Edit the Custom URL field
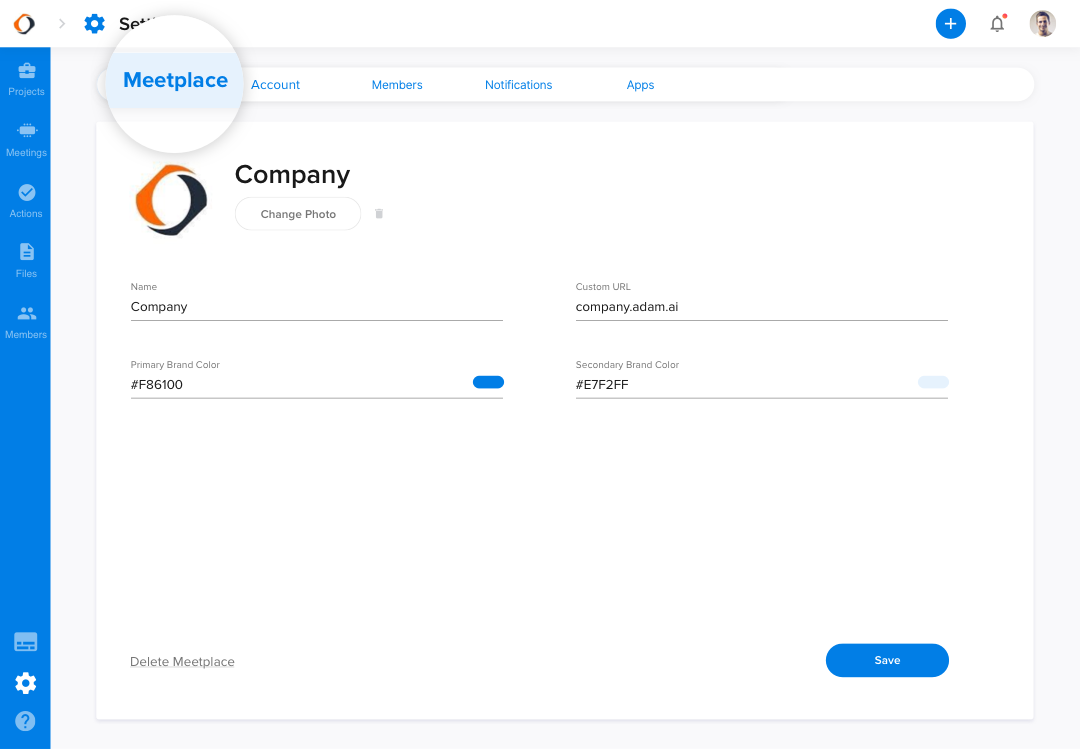The width and height of the screenshot is (1080, 749). pos(762,307)
